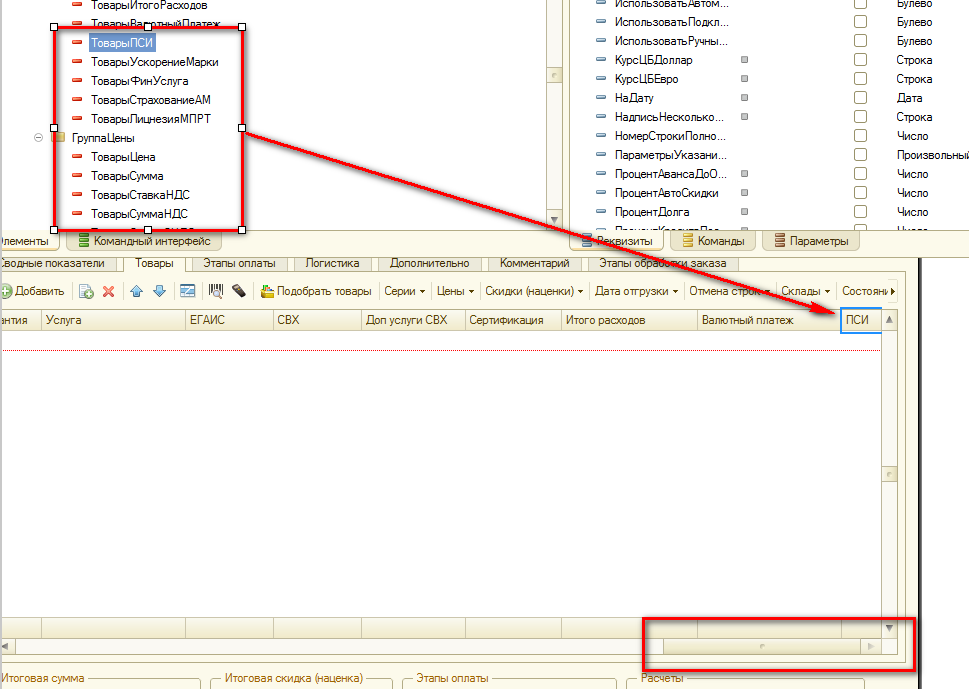The width and height of the screenshot is (969, 689).
Task: Switch to the Этапы оплаты tab
Action: (x=239, y=263)
